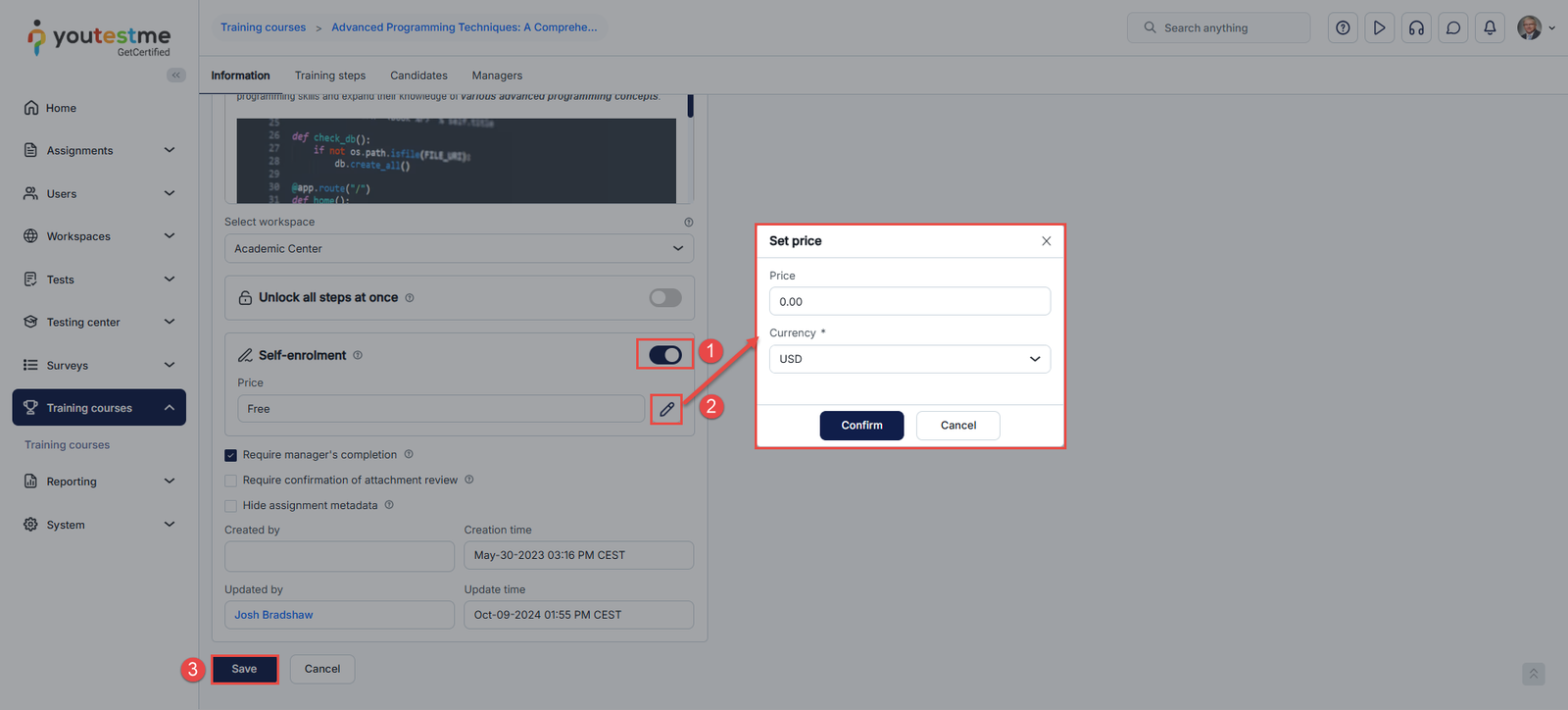Image resolution: width=1568 pixels, height=710 pixels.
Task: Open the Currency USD dropdown
Action: (x=908, y=359)
